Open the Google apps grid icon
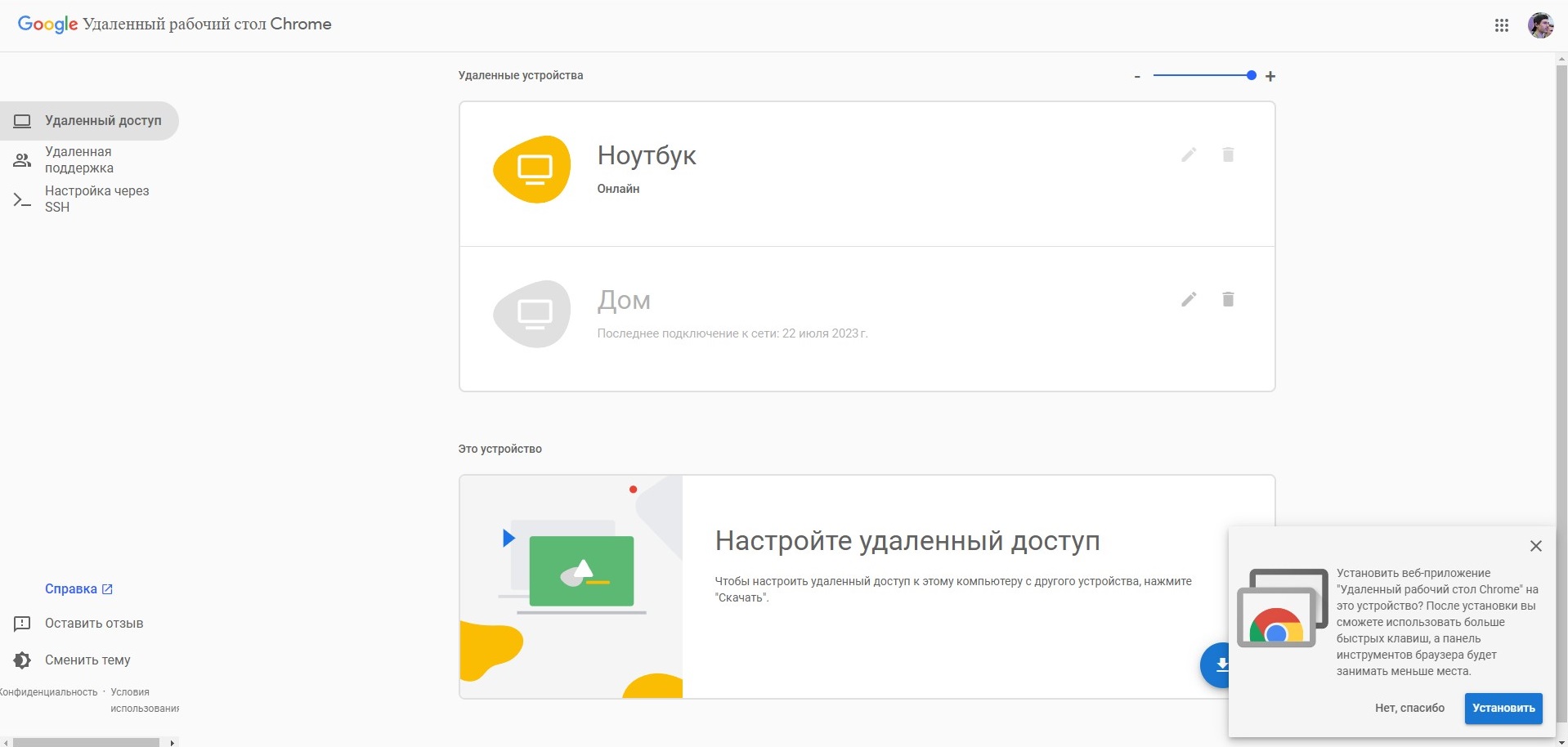Screen dimensions: 1568x747 (x=1501, y=25)
